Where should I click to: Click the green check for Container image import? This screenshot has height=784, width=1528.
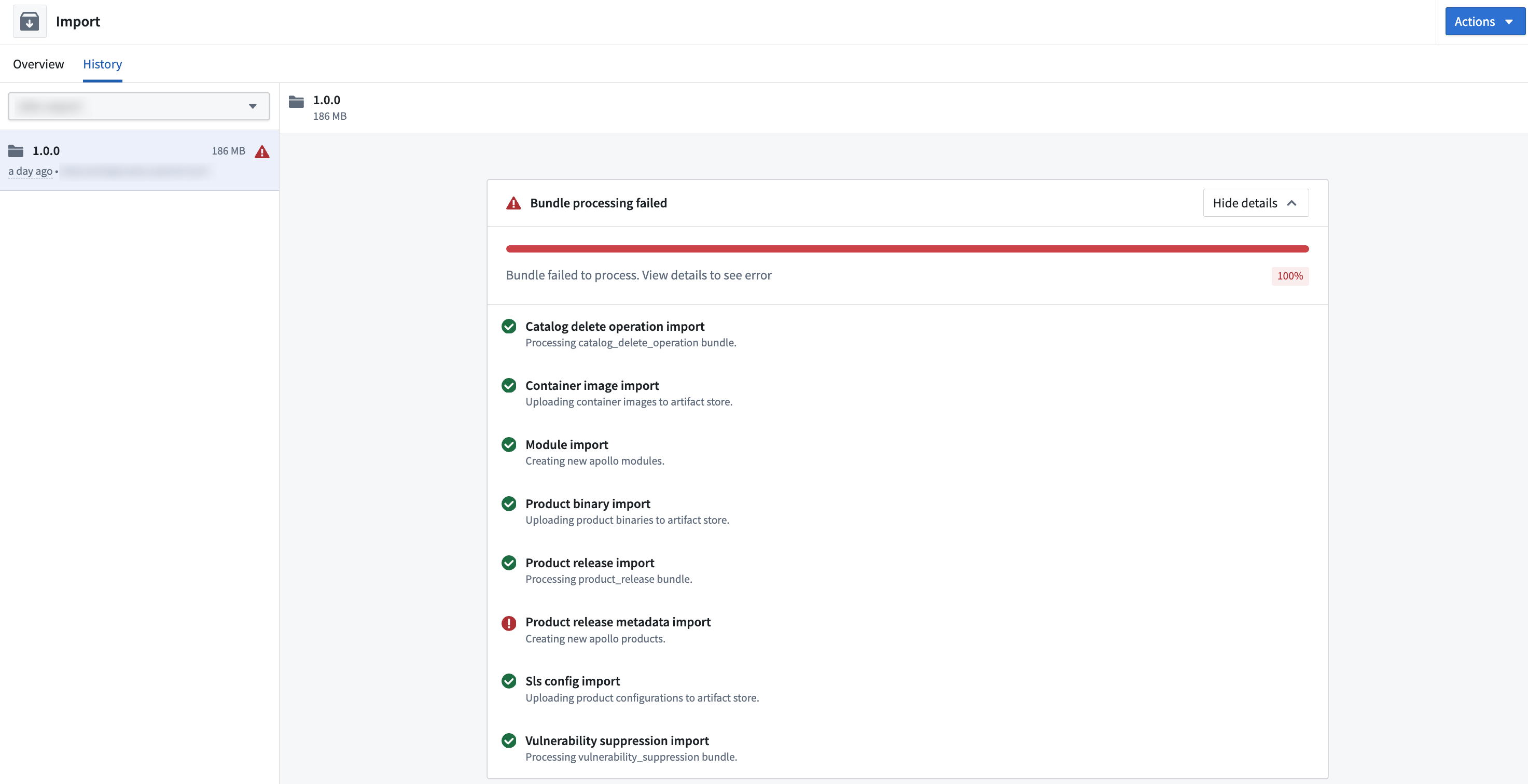(509, 386)
